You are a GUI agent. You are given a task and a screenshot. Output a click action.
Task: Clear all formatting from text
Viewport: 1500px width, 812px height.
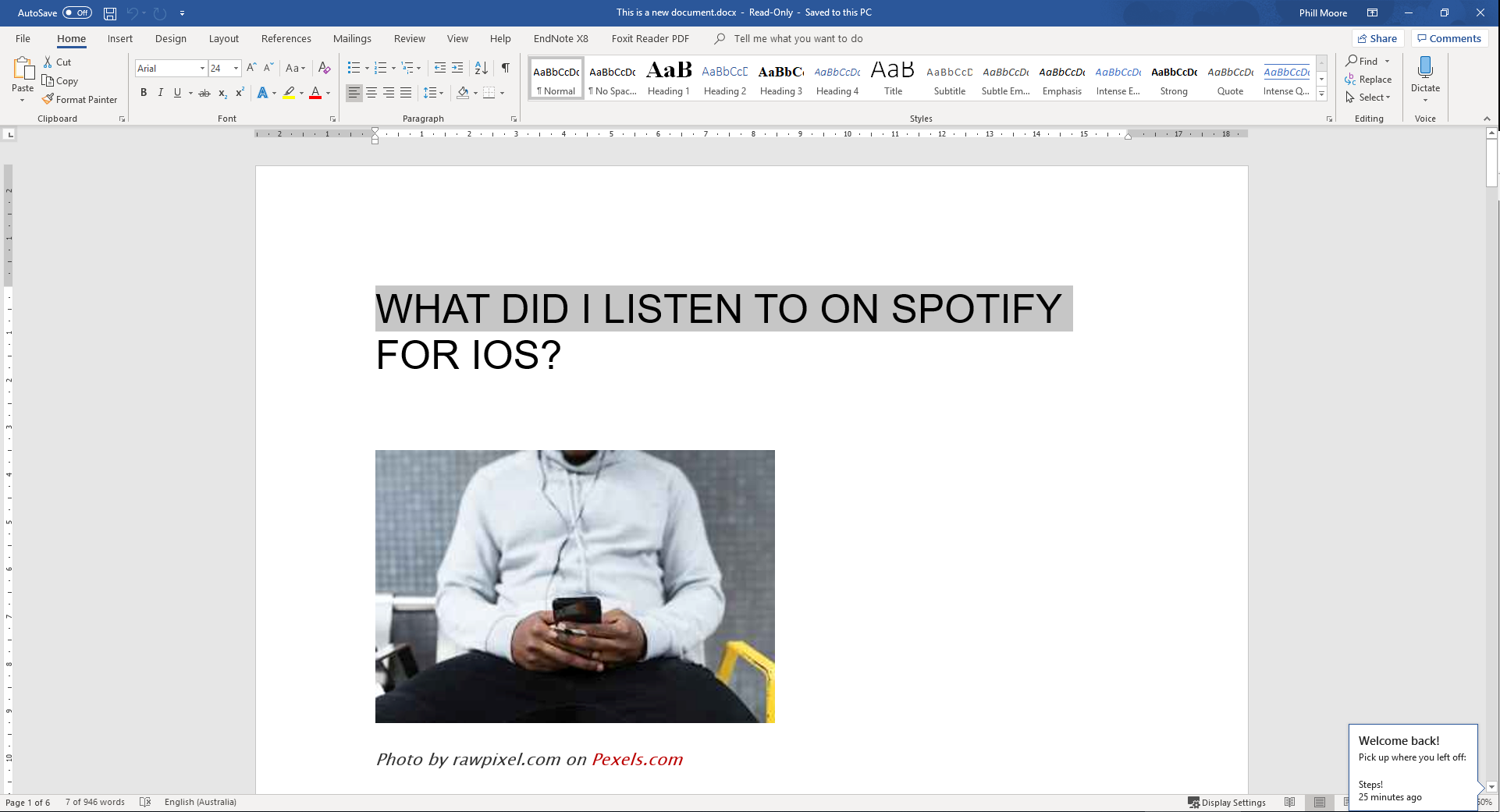325,69
